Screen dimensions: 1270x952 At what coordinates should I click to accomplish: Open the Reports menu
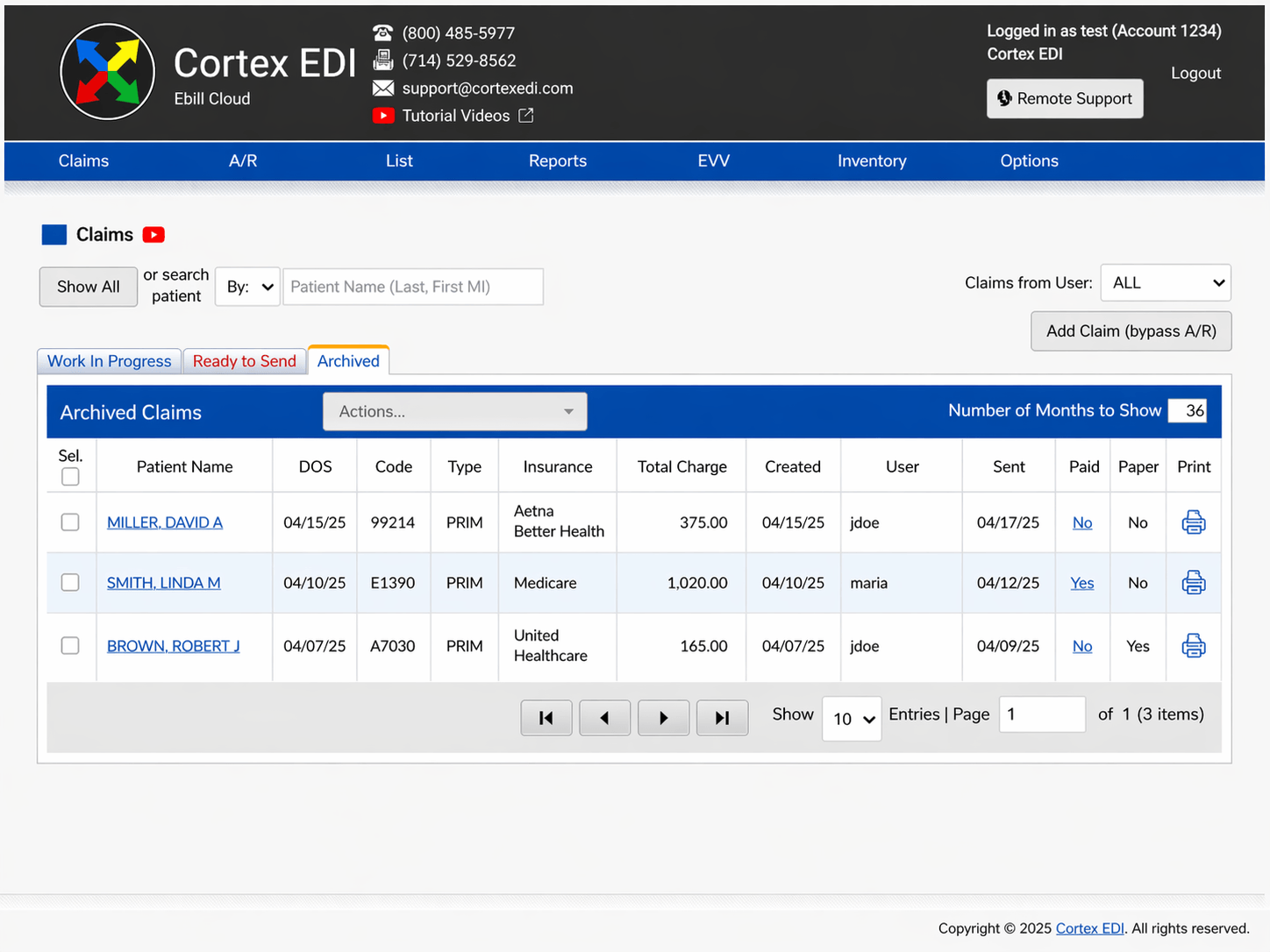pyautogui.click(x=558, y=161)
